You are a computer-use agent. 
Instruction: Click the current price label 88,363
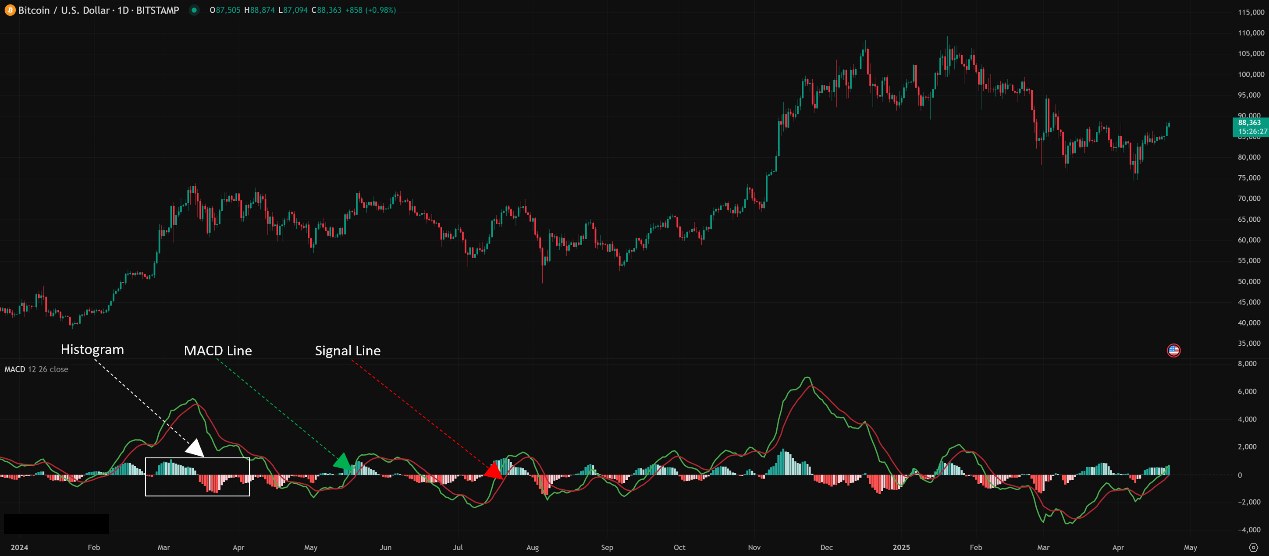click(x=1248, y=122)
